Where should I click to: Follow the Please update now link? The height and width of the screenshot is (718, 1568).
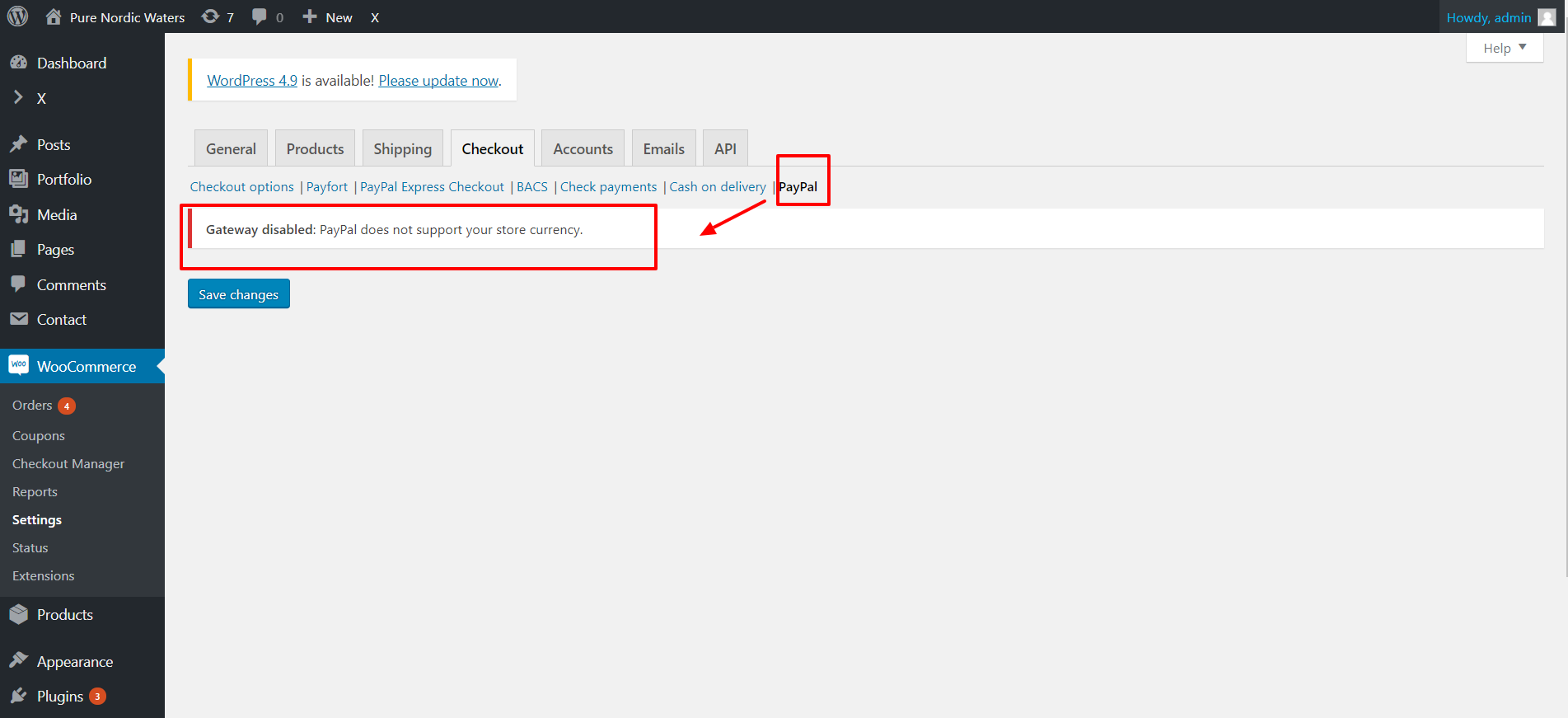click(x=438, y=81)
